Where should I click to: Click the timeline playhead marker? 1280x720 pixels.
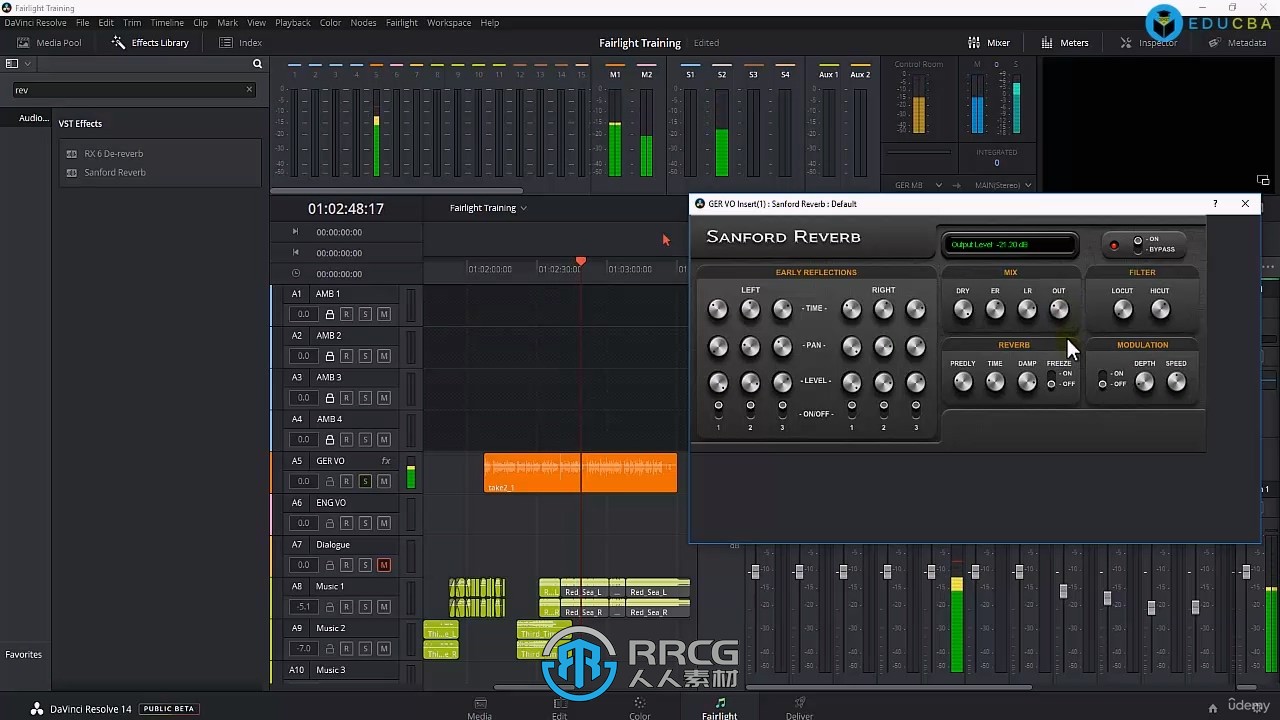click(580, 261)
